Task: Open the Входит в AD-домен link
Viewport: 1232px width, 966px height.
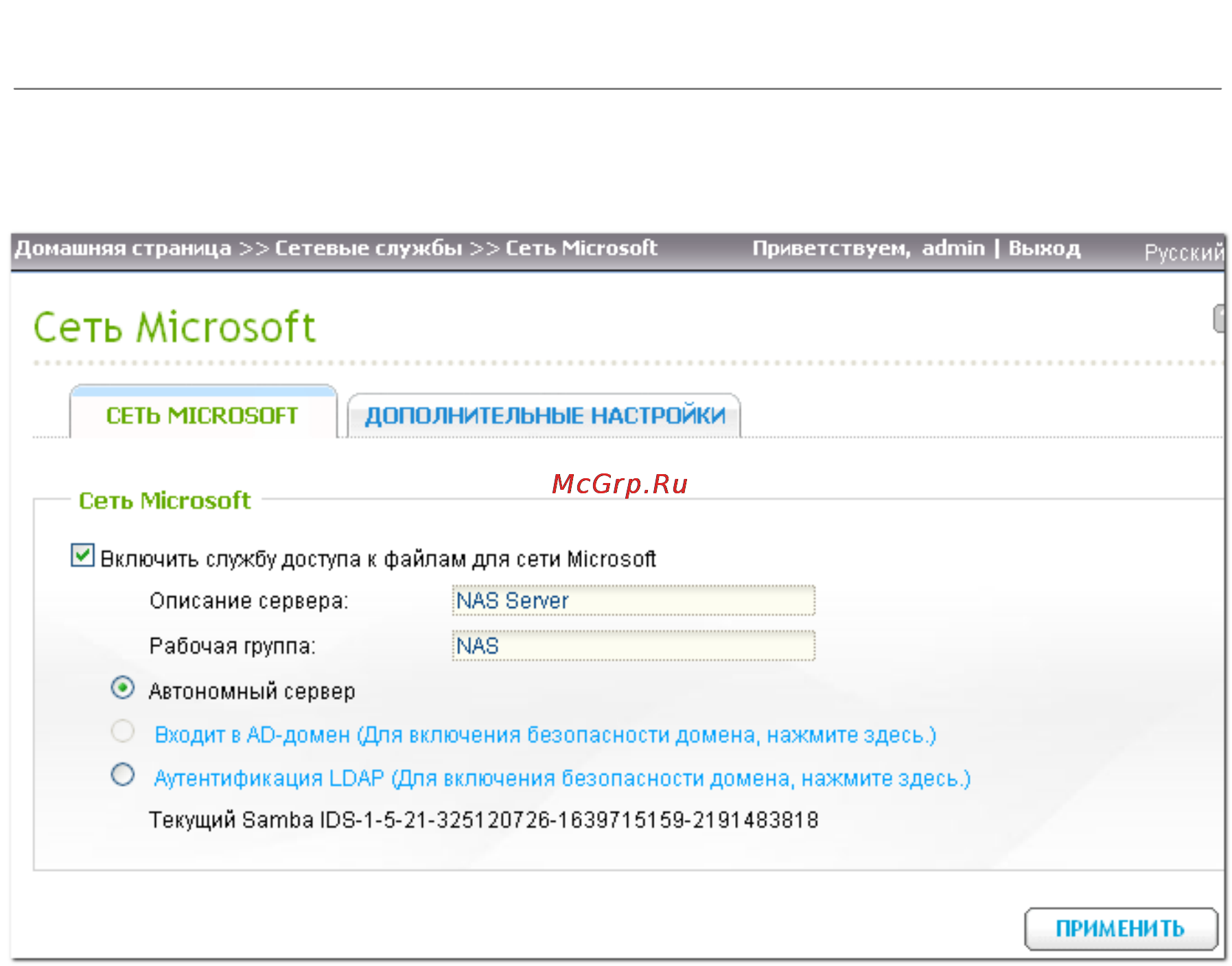Action: (x=546, y=735)
